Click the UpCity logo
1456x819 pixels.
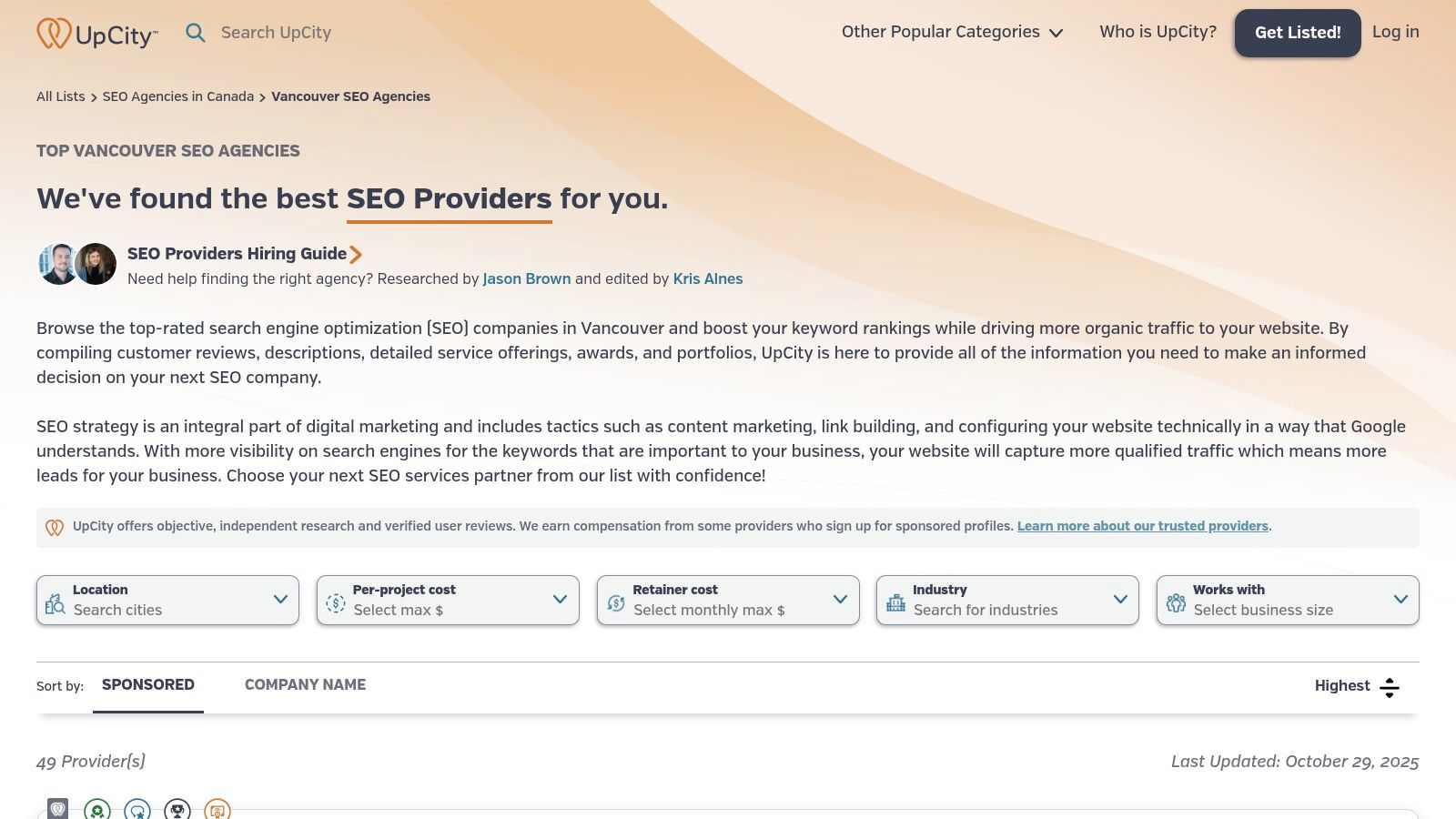click(x=97, y=32)
